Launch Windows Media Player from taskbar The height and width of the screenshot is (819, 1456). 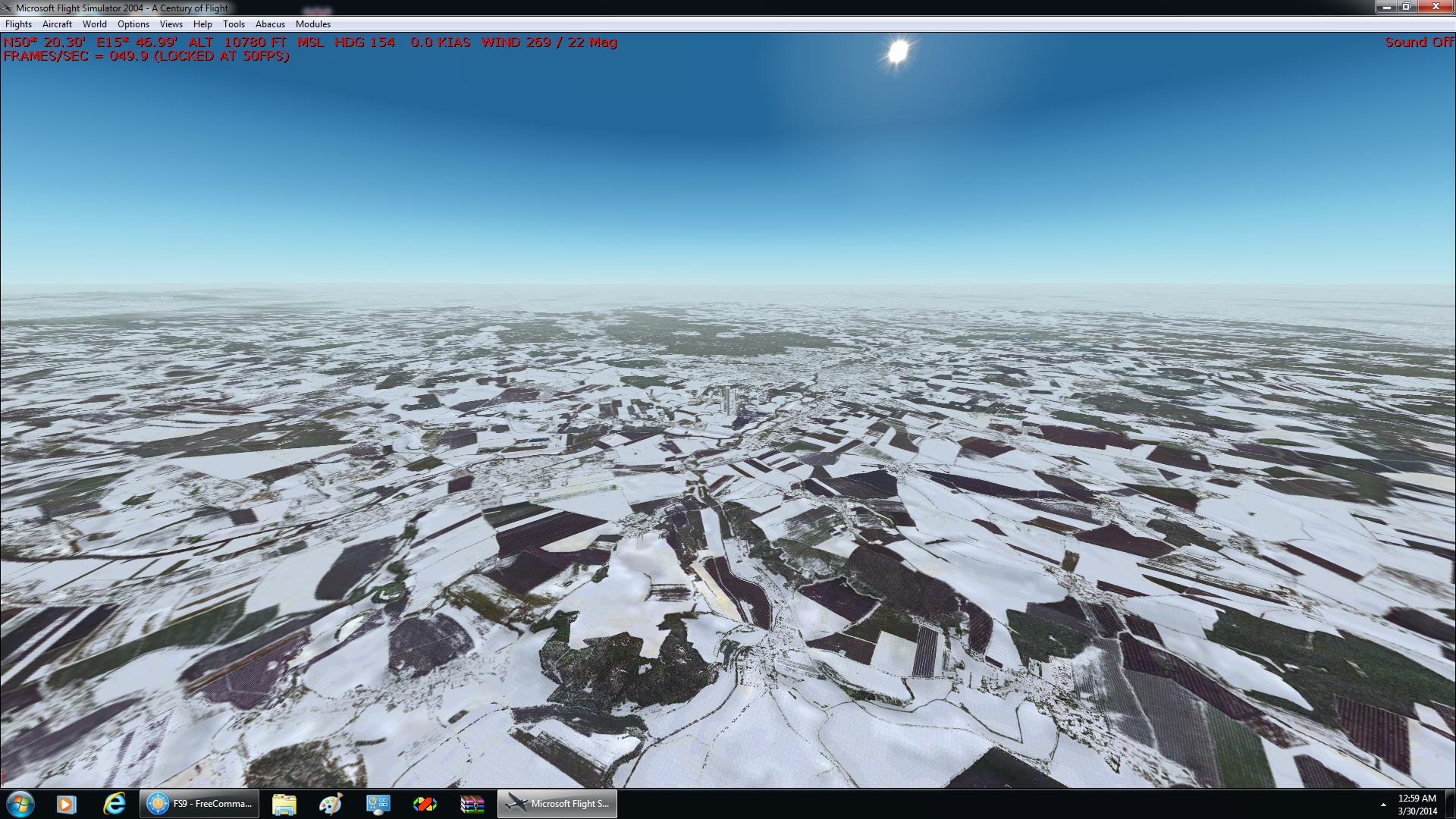click(x=67, y=804)
